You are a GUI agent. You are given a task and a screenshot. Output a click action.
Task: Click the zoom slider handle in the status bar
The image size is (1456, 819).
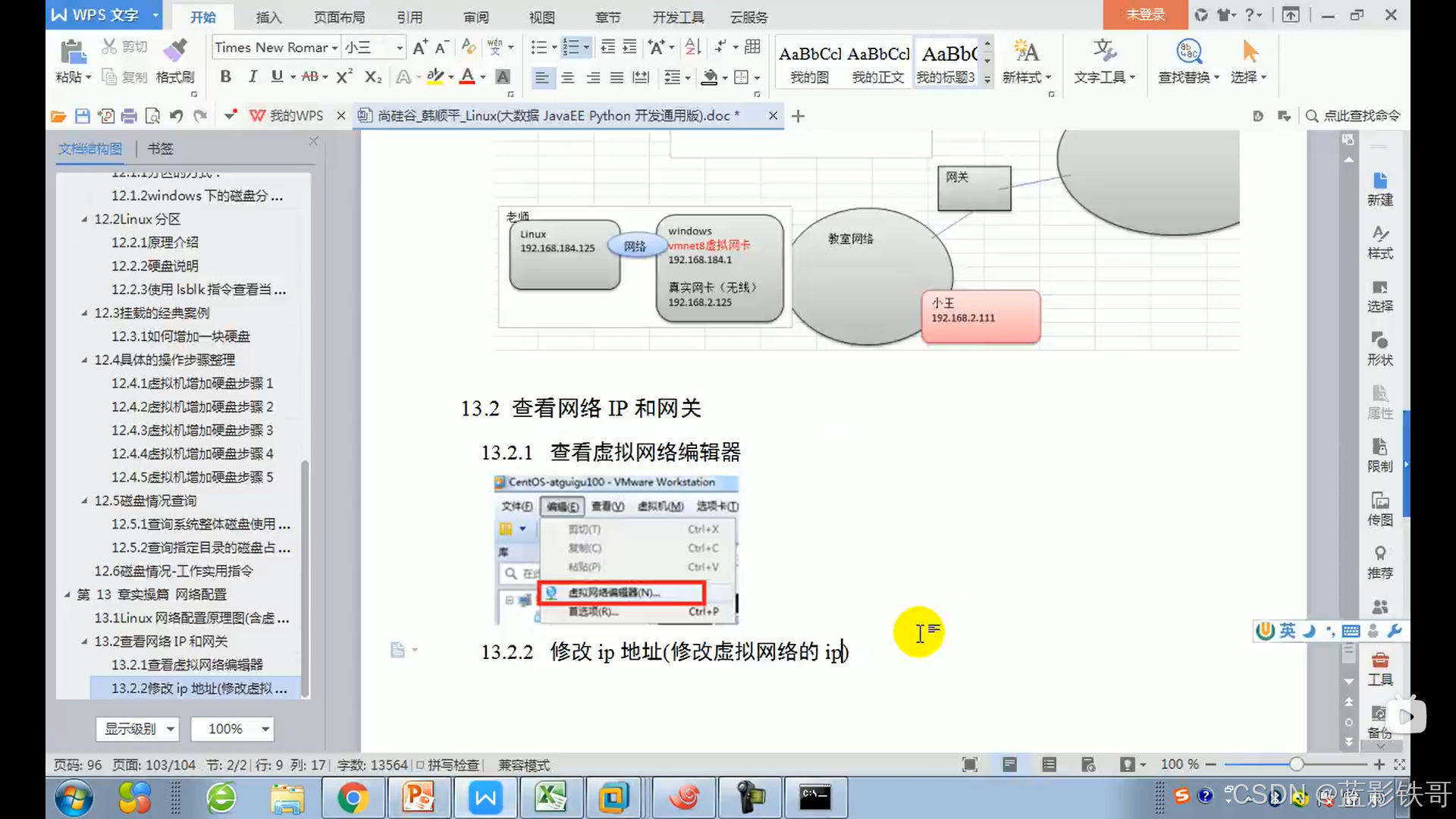click(x=1297, y=764)
